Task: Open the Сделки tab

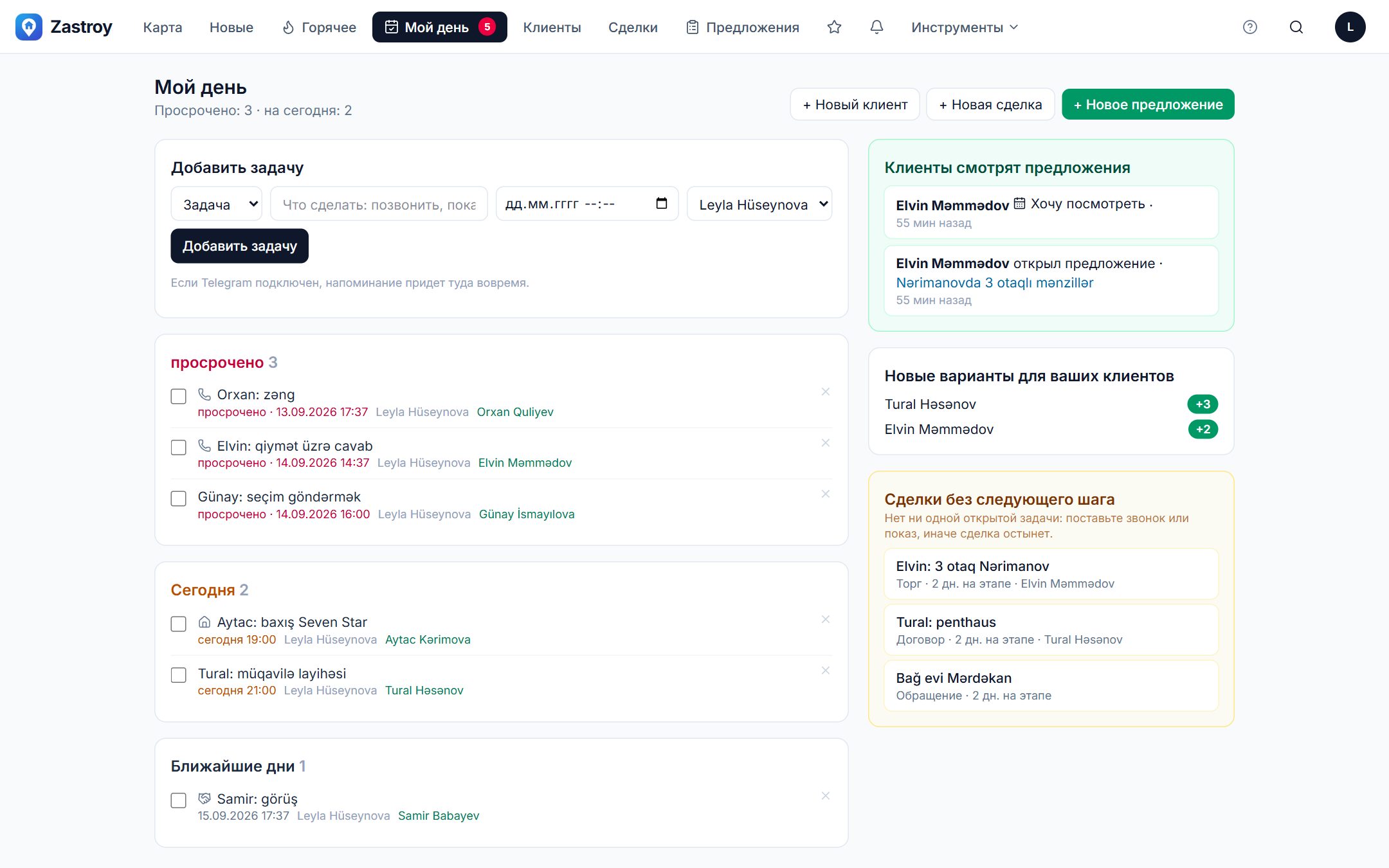Action: 633,27
